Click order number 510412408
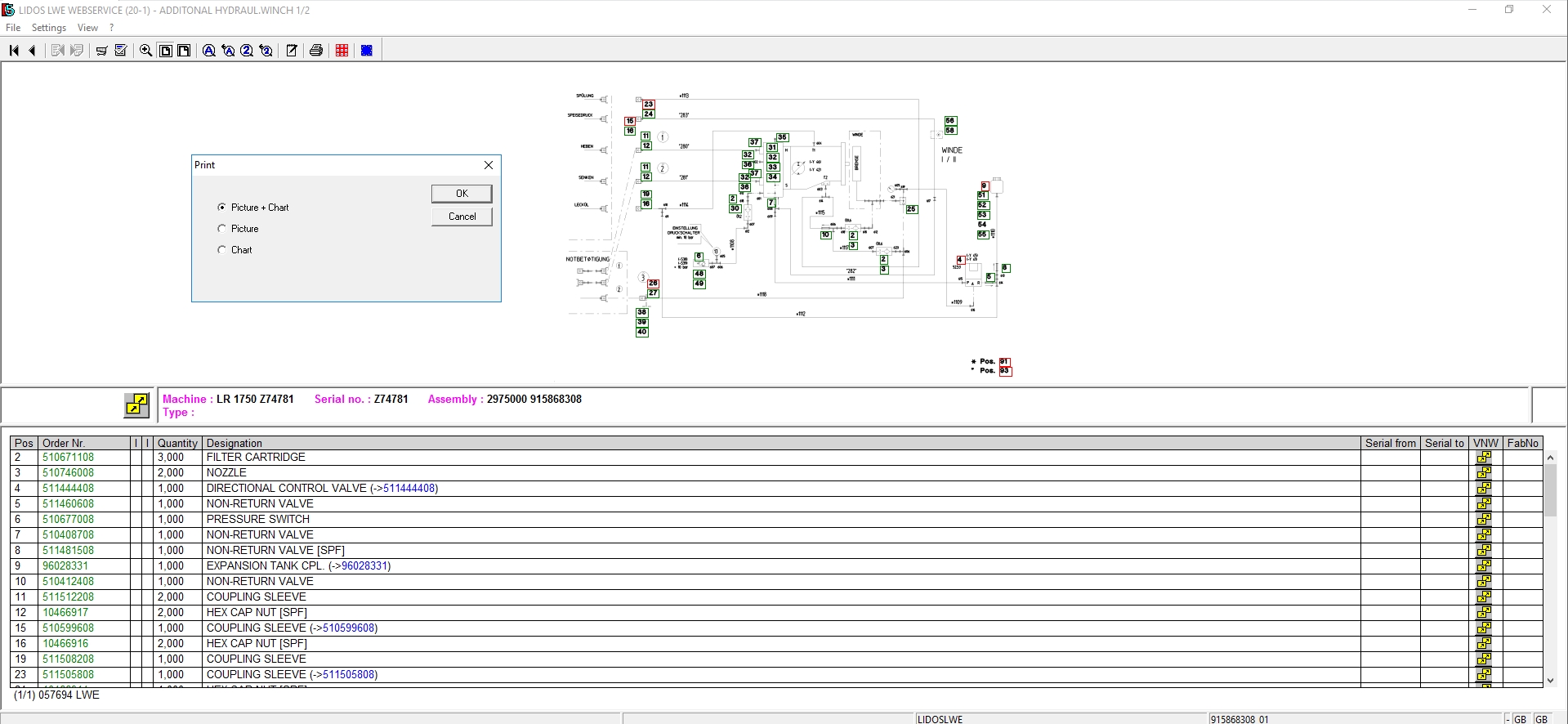The height and width of the screenshot is (724, 1568). pos(68,582)
